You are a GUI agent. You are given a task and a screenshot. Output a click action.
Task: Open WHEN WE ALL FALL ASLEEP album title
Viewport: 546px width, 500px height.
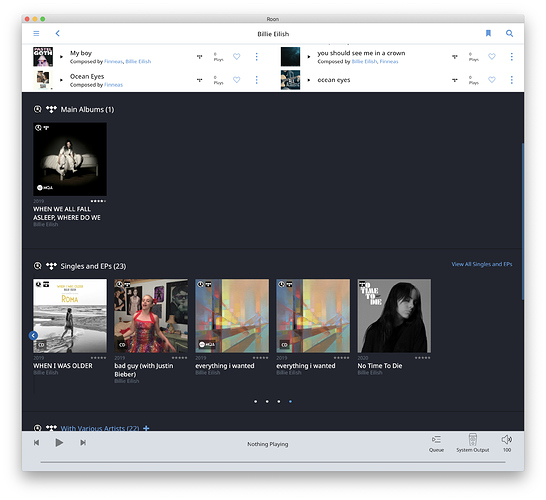pyautogui.click(x=67, y=213)
